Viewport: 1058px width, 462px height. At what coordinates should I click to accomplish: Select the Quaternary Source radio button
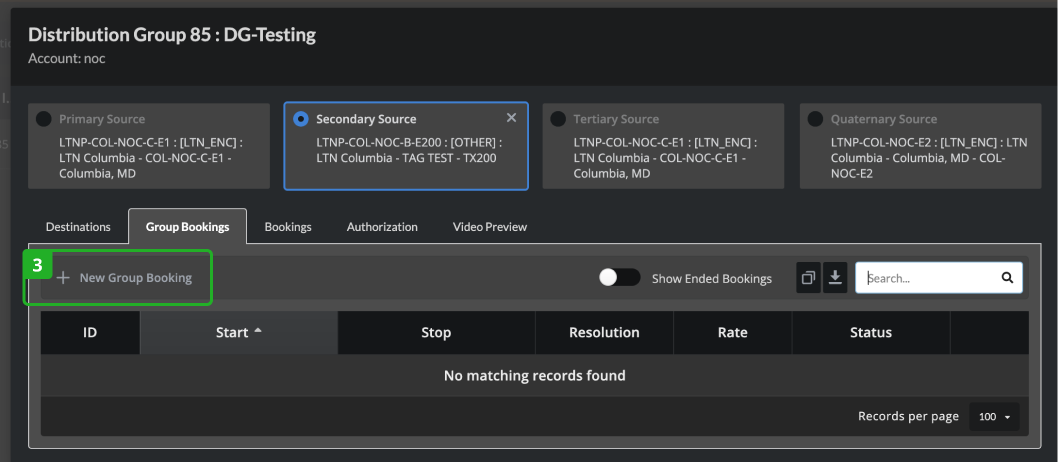(815, 119)
